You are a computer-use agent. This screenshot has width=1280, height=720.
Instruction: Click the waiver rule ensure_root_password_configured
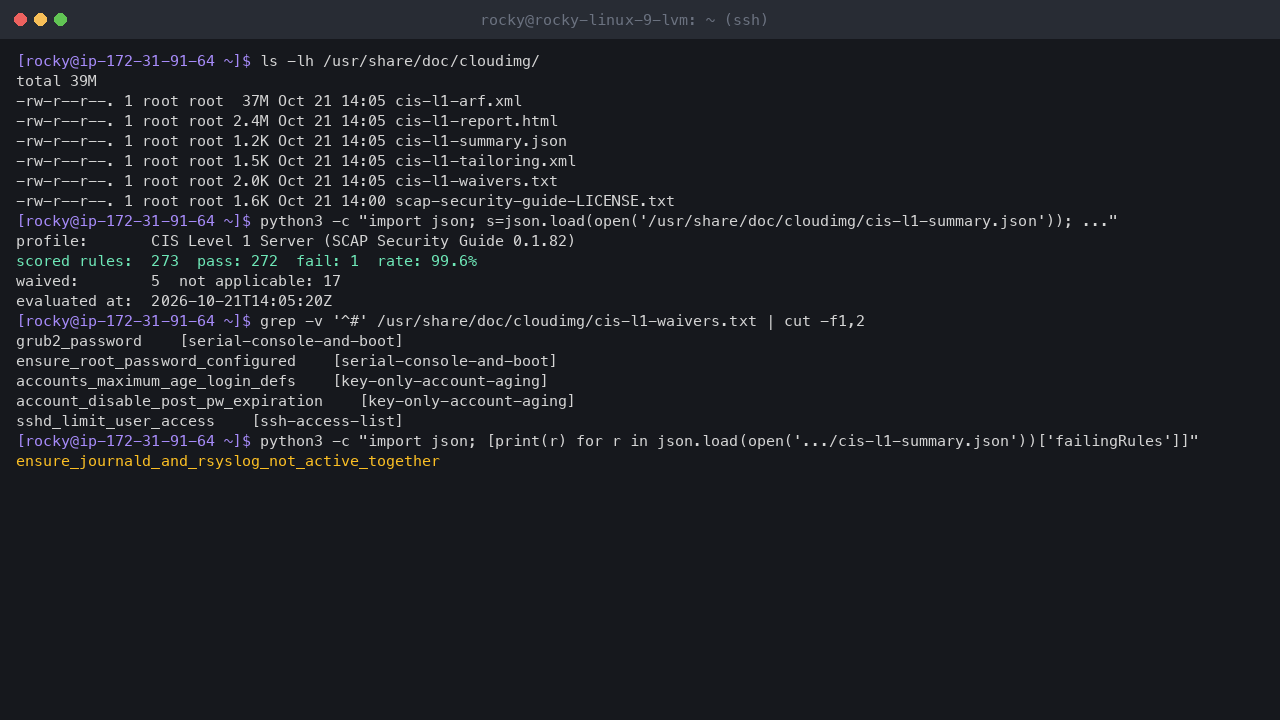(156, 361)
